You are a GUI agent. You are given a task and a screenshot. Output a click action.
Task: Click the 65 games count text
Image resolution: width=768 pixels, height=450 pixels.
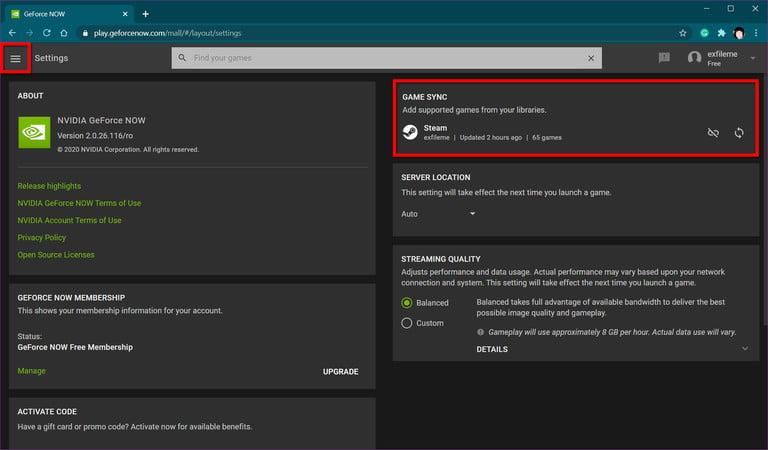[x=547, y=138]
